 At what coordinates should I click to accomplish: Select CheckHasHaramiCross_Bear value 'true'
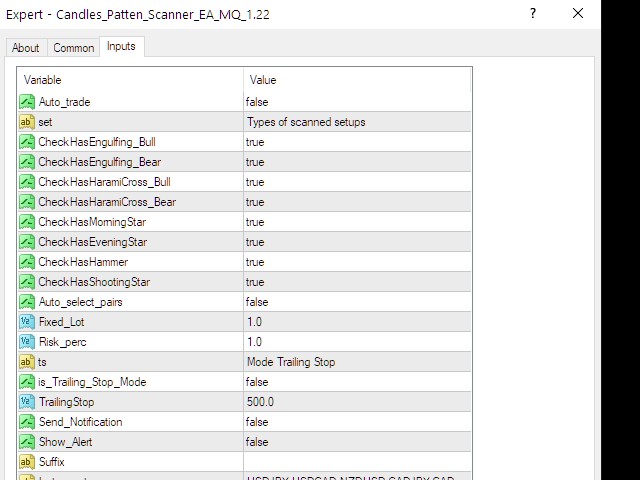[x=255, y=202]
